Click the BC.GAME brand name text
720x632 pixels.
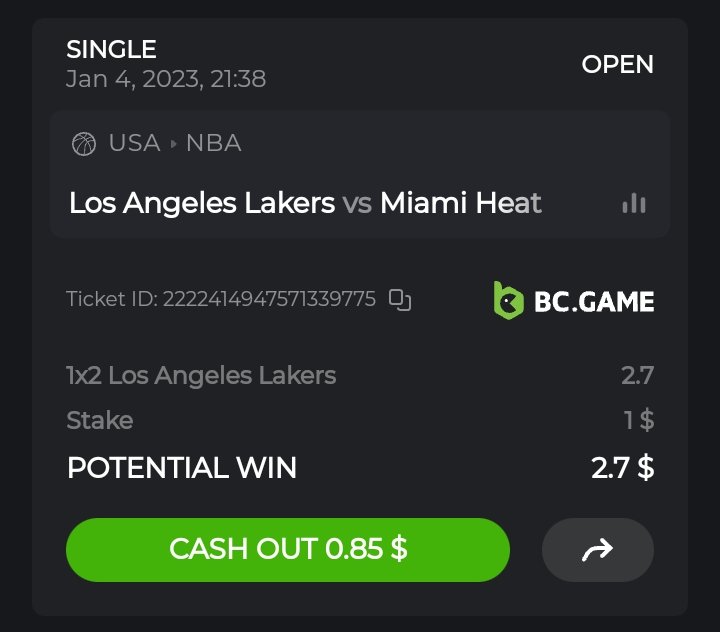pyautogui.click(x=594, y=300)
